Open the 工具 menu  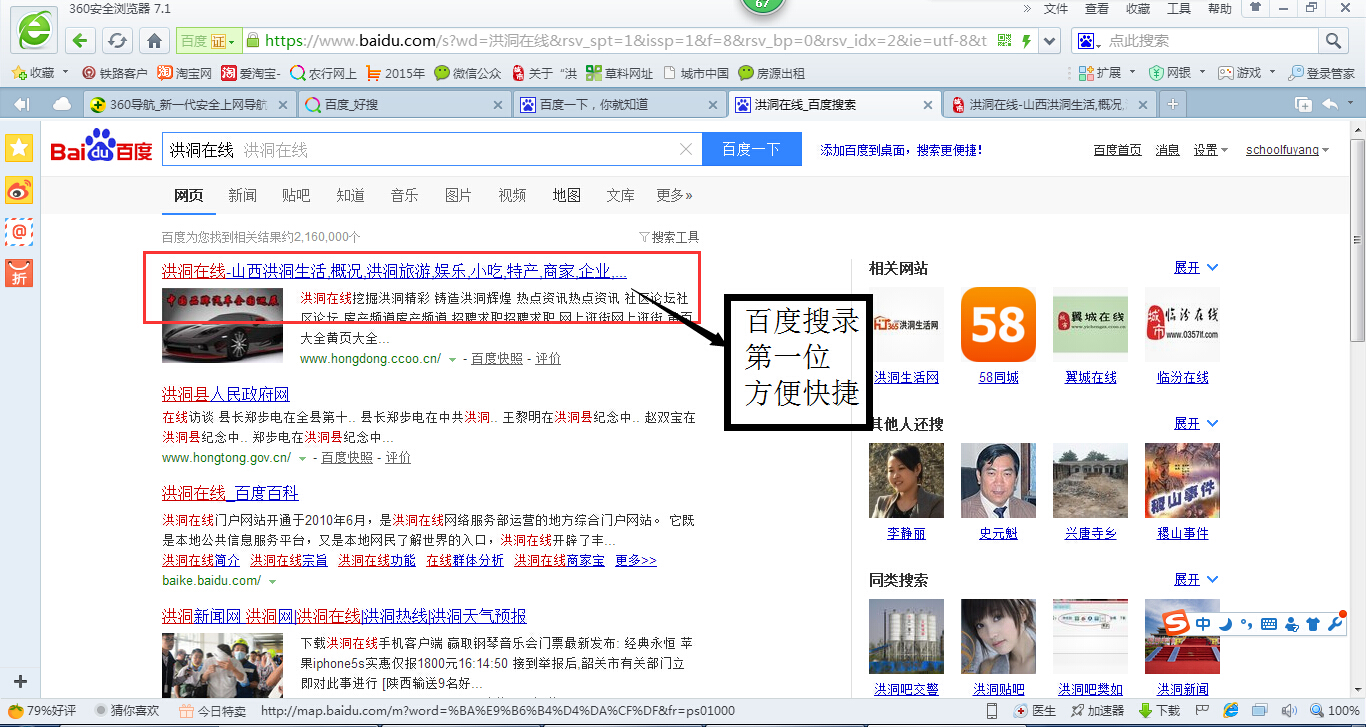click(1179, 9)
